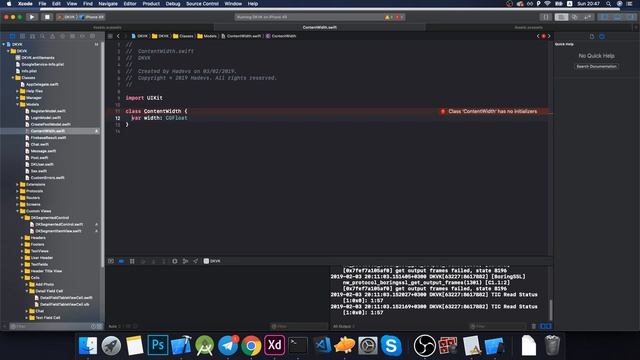Clear console with the trash icon
The image size is (640, 360).
tap(533, 326)
